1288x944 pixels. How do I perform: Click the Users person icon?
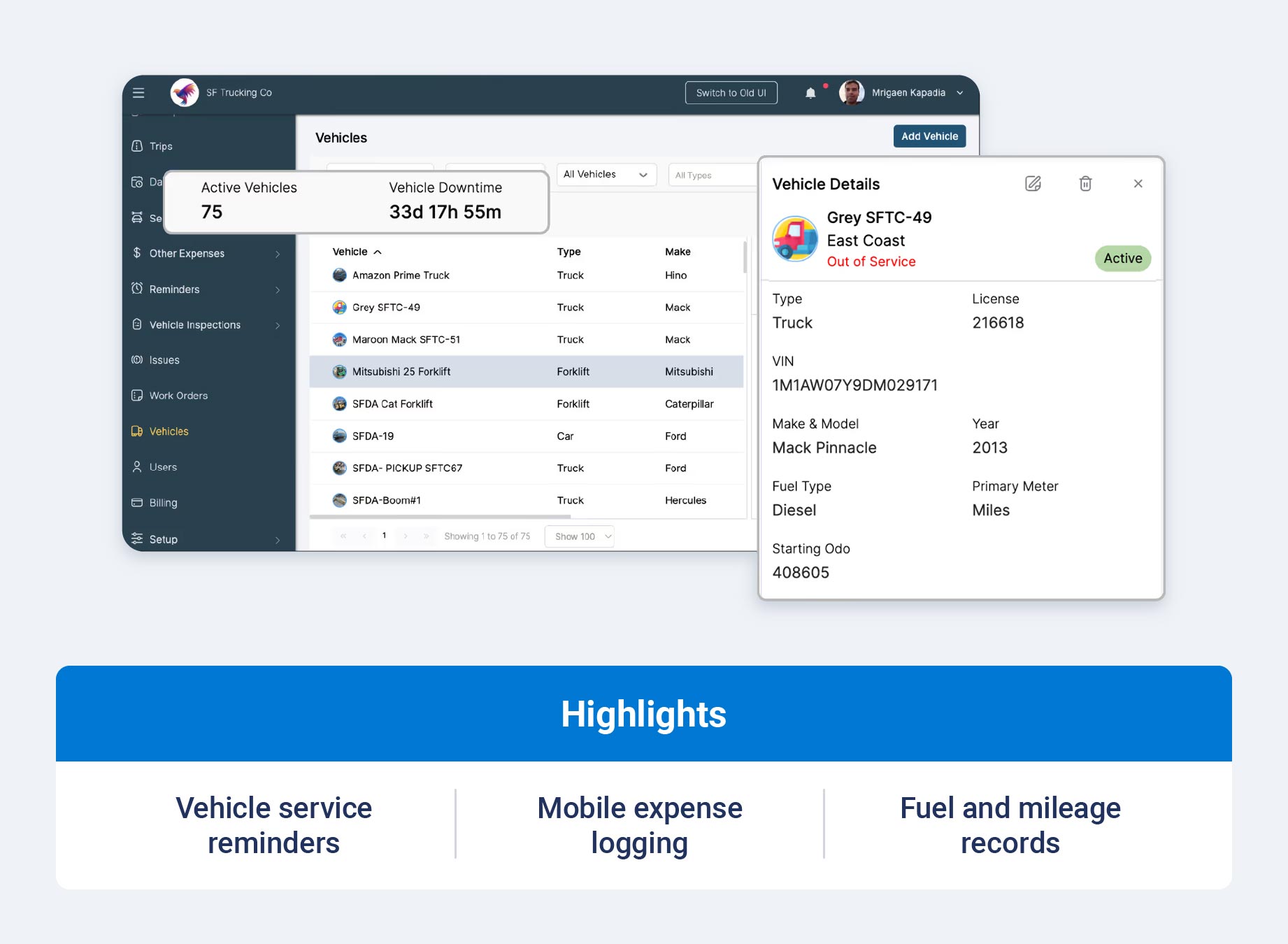[x=137, y=466]
